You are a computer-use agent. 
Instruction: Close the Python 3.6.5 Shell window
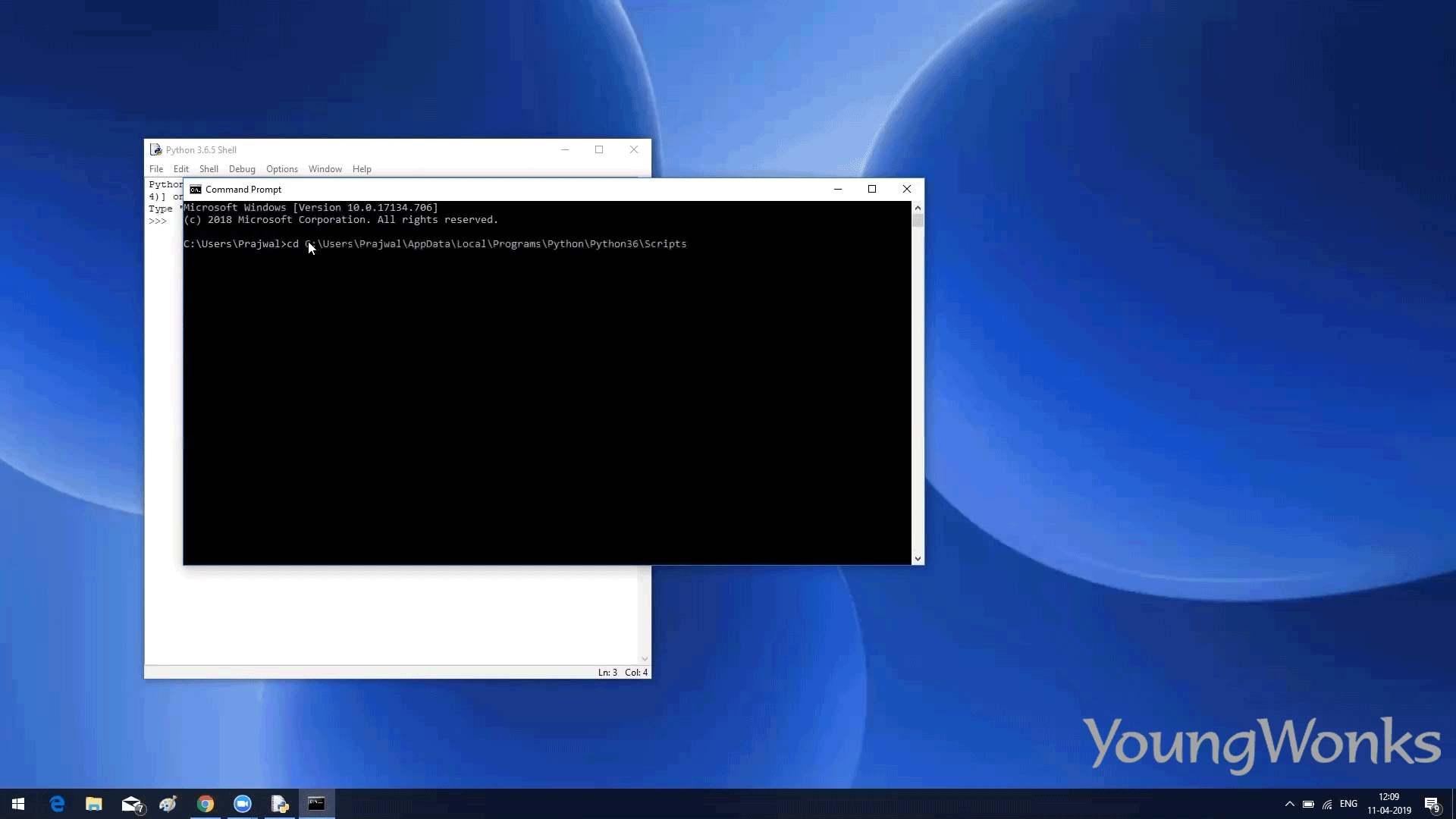tap(634, 150)
